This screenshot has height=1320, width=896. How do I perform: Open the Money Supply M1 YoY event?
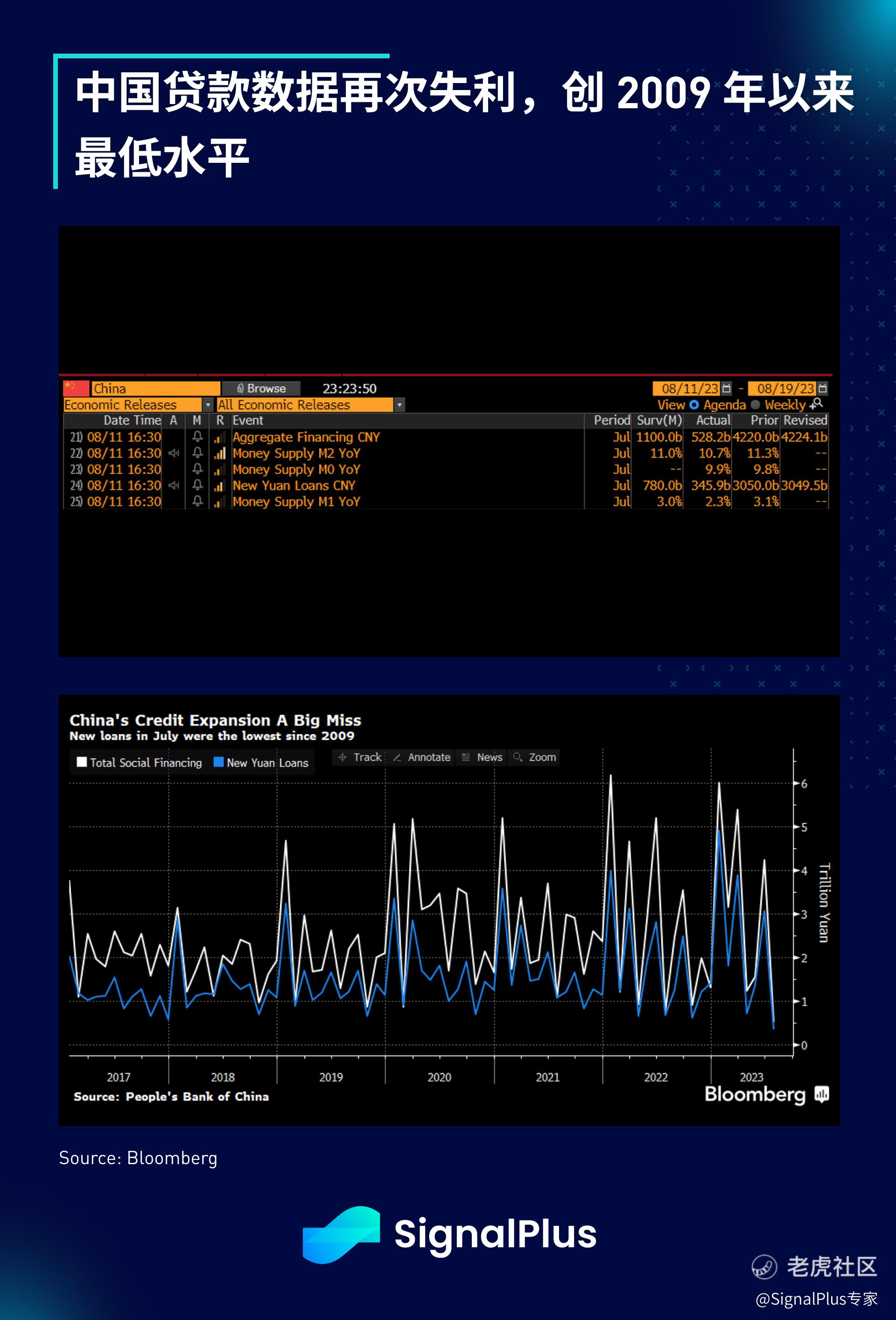pos(297,502)
